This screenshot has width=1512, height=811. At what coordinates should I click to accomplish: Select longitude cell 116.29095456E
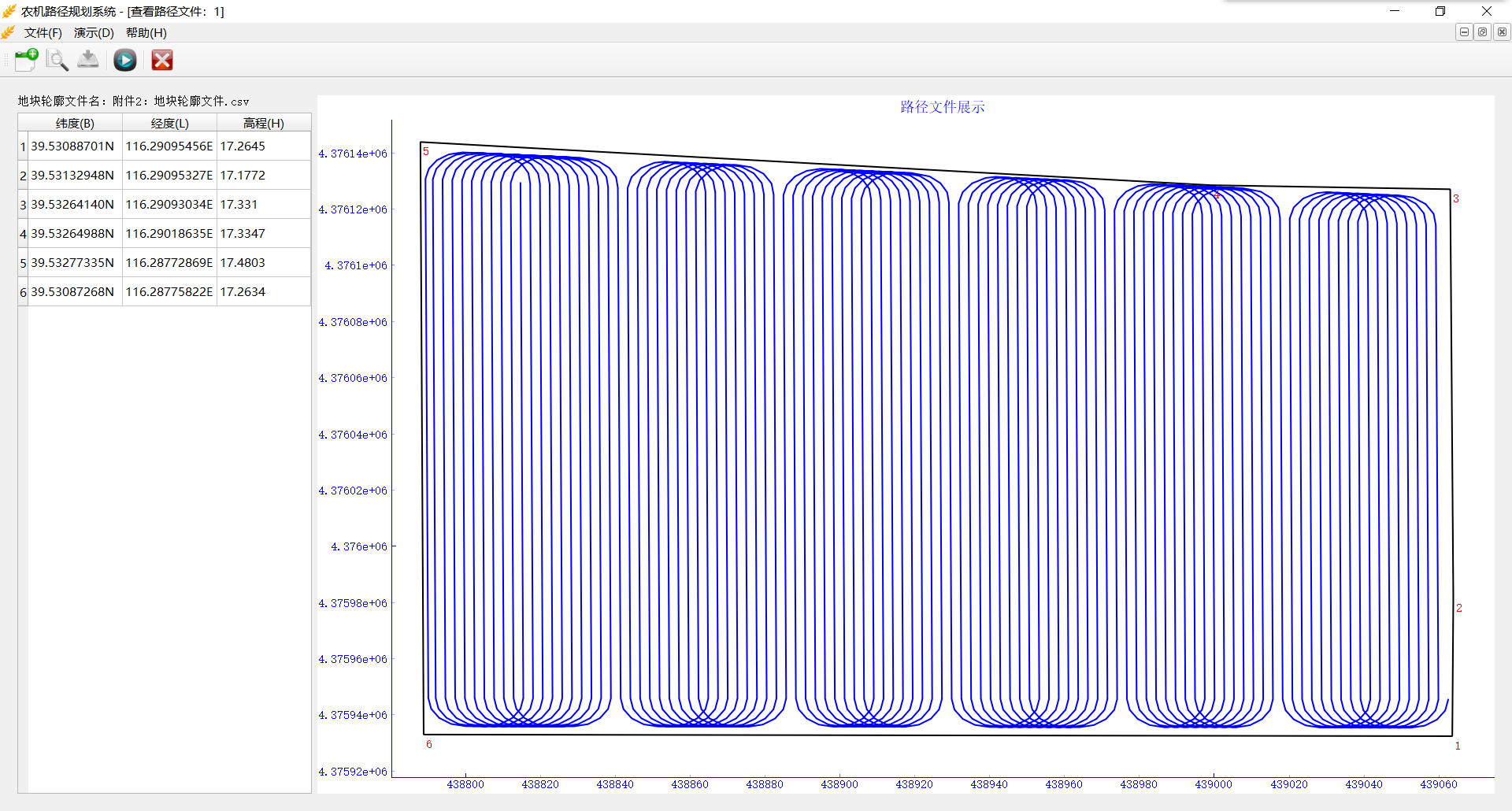pyautogui.click(x=169, y=146)
